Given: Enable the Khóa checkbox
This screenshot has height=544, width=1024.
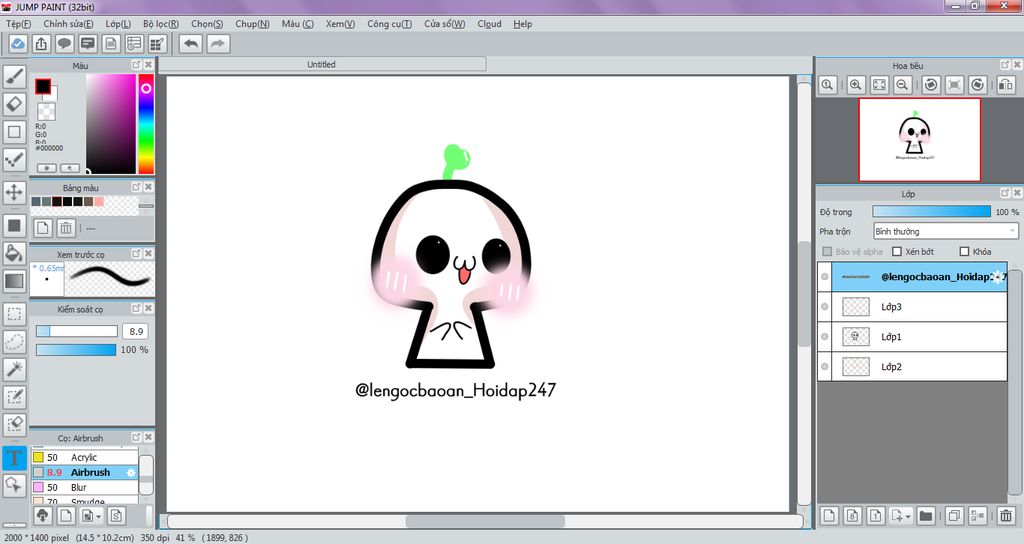Looking at the screenshot, I should 964,251.
